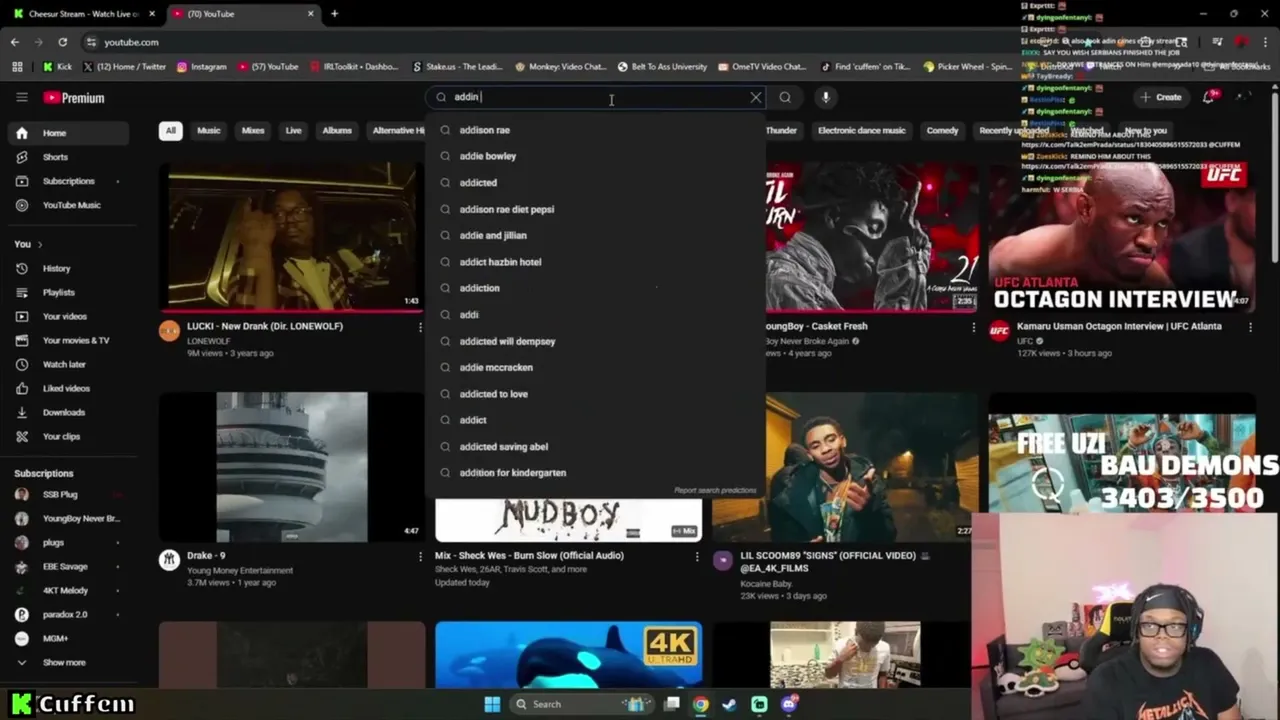Click the Windows taskbar Search box
The image size is (1280, 720).
(582, 704)
